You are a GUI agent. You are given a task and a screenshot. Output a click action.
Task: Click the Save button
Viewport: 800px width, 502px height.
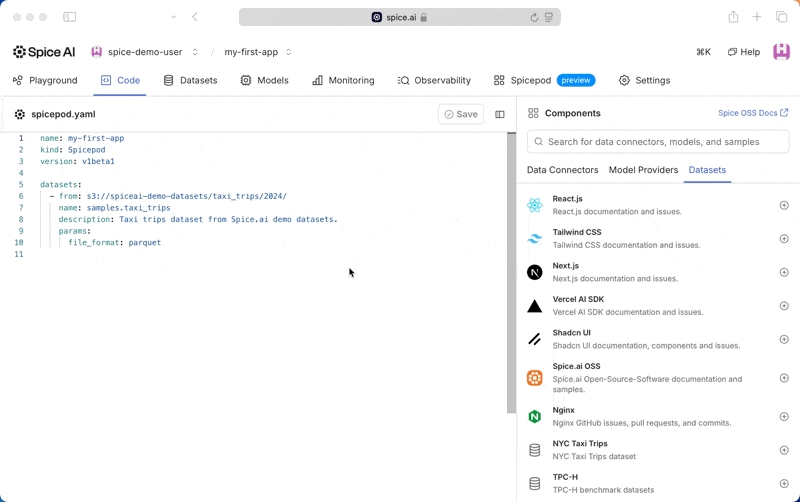(461, 114)
